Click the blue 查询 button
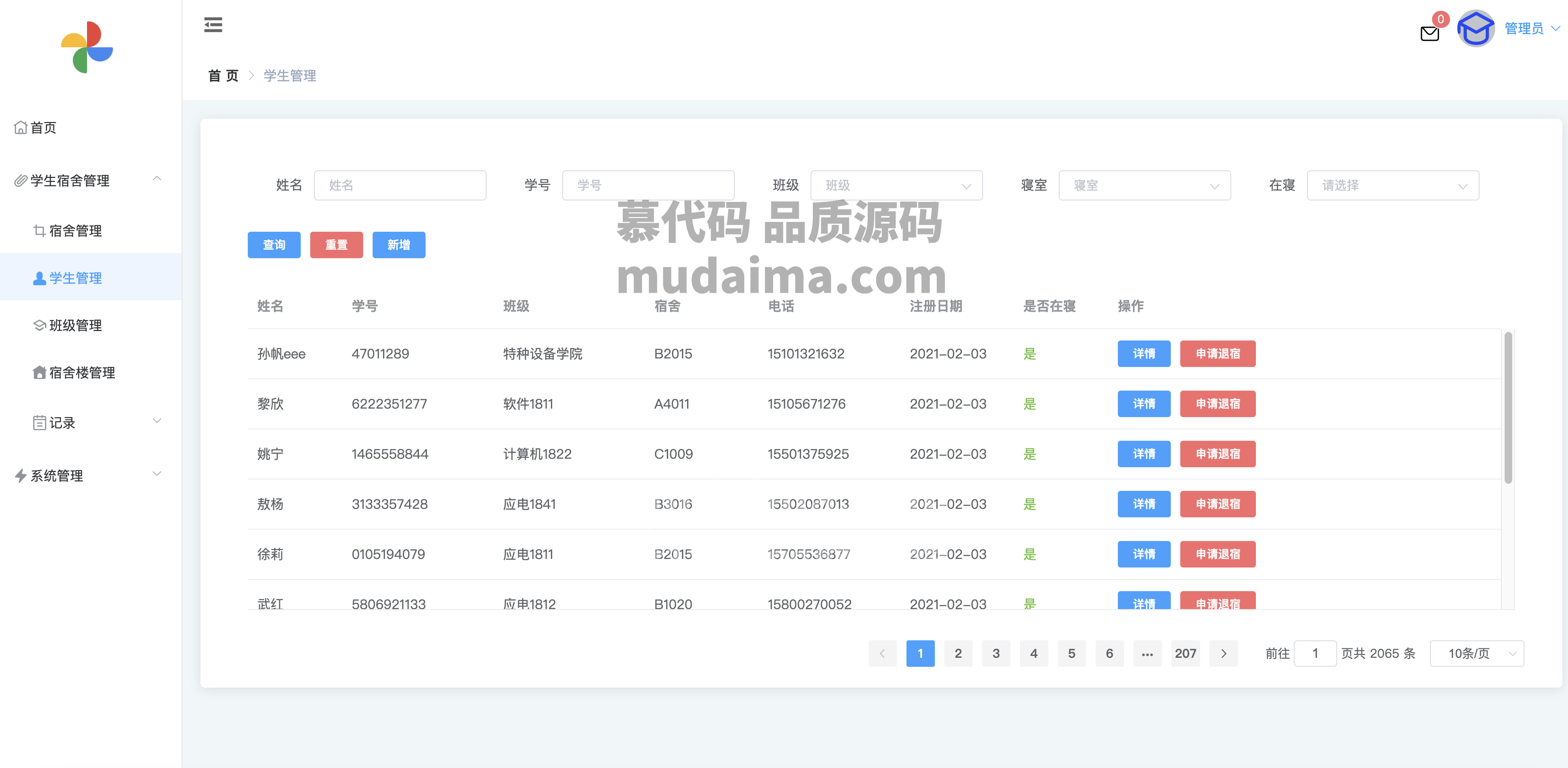This screenshot has width=1568, height=768. (274, 245)
